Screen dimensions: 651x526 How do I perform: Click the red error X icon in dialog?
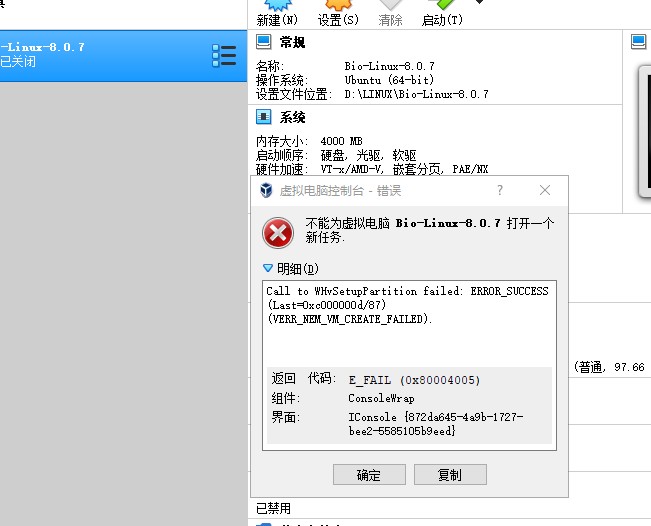click(278, 232)
